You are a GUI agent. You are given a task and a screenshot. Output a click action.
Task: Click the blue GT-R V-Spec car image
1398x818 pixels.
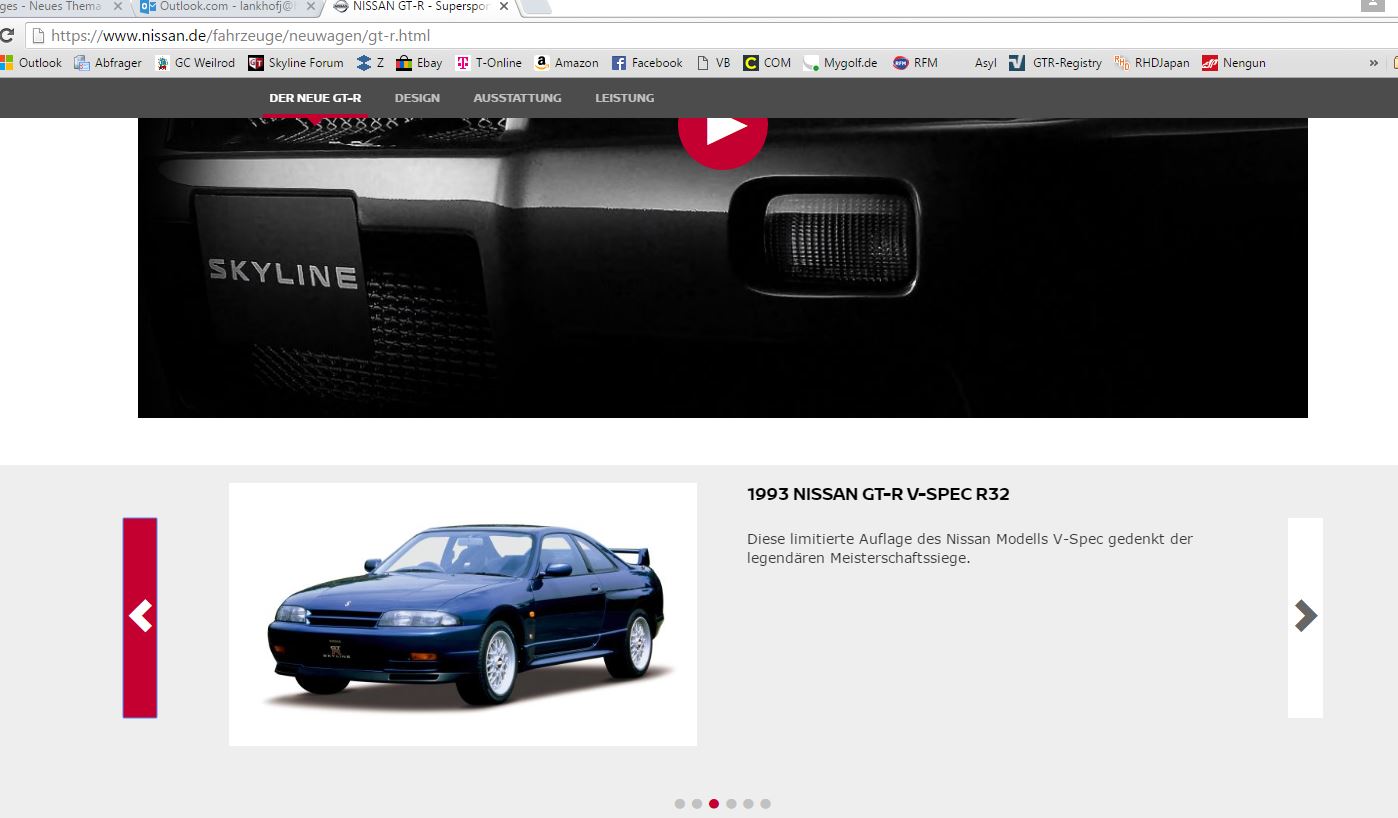(463, 614)
